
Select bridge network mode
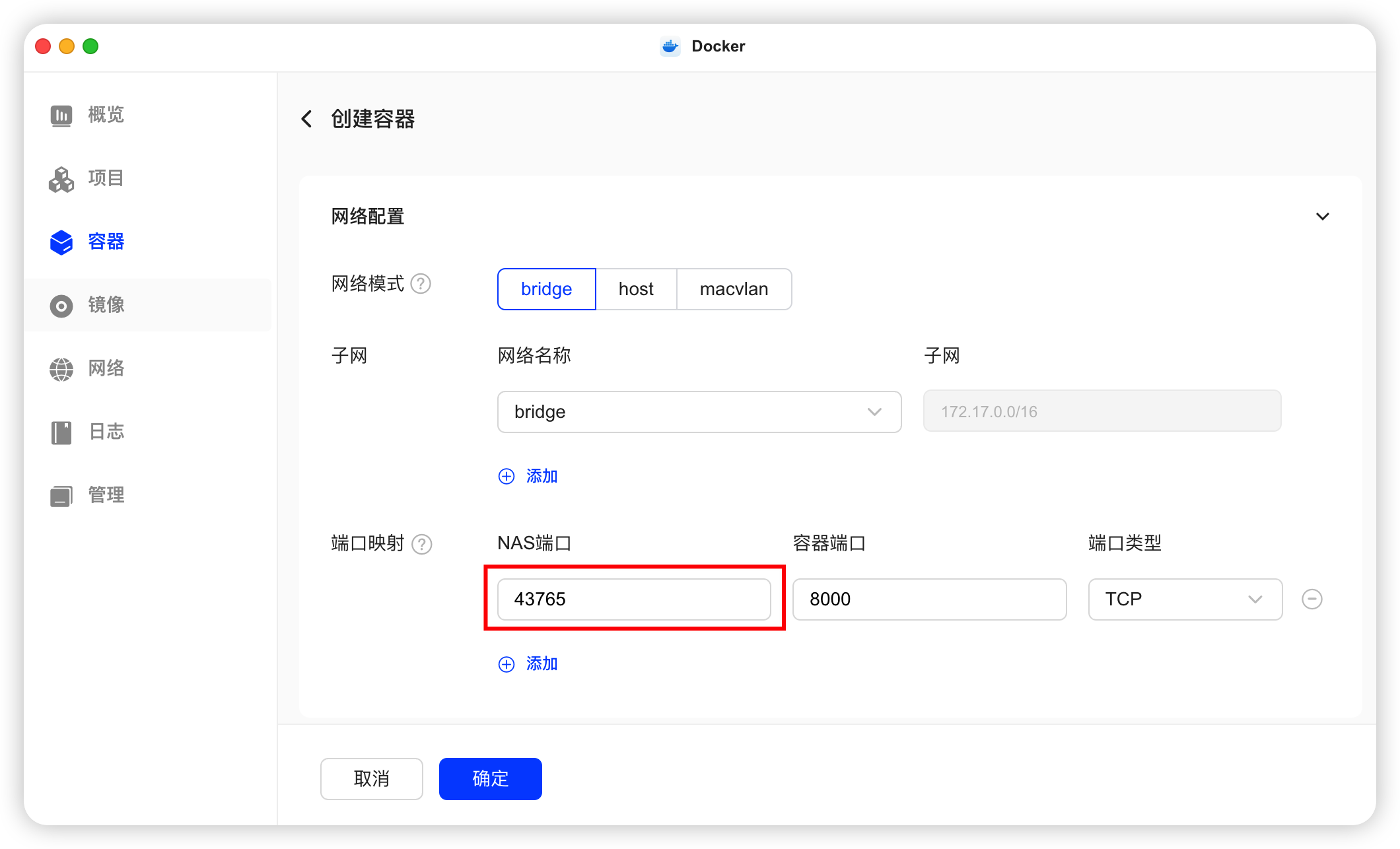pos(546,289)
